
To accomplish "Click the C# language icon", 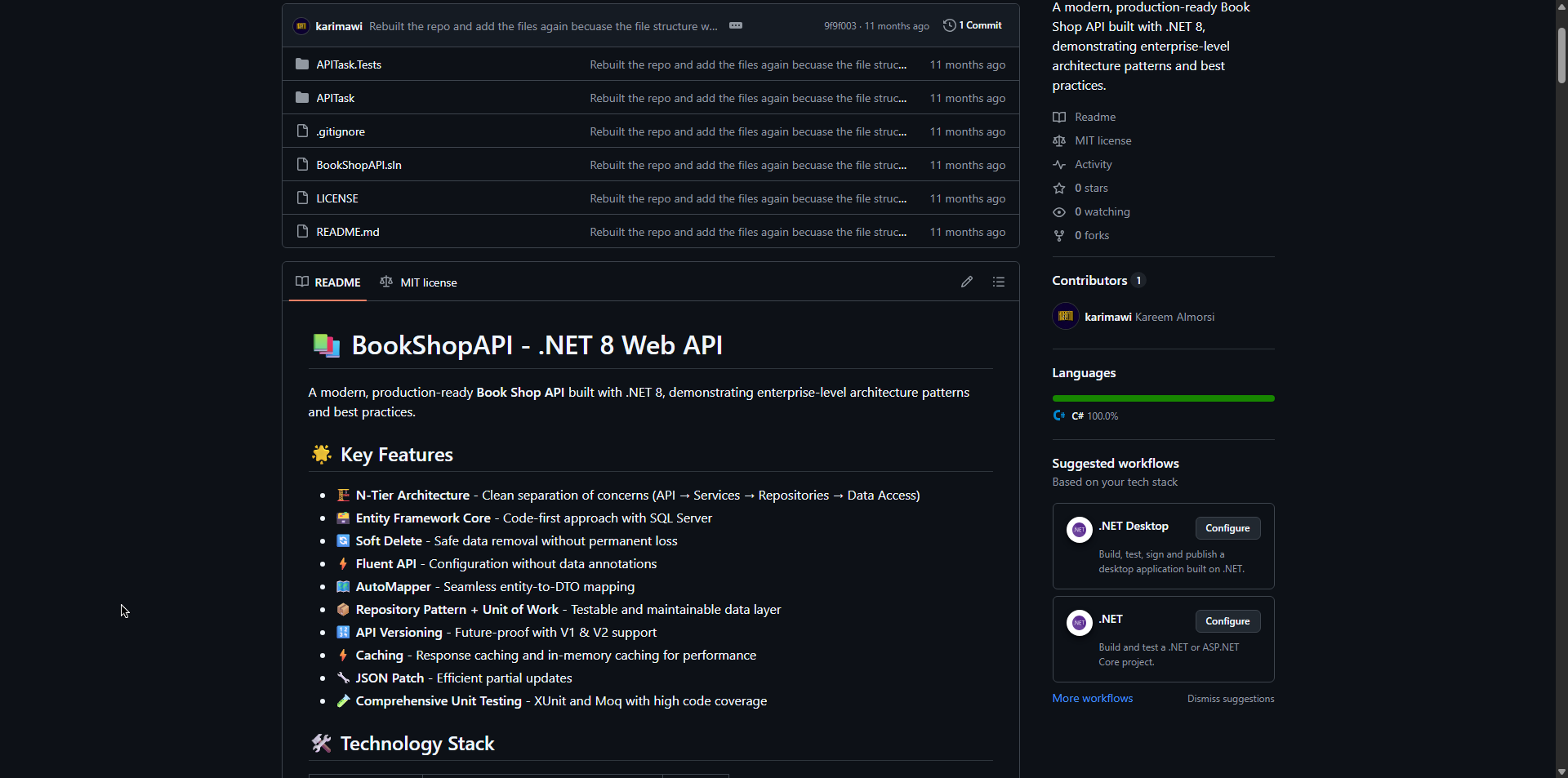I will pos(1059,416).
